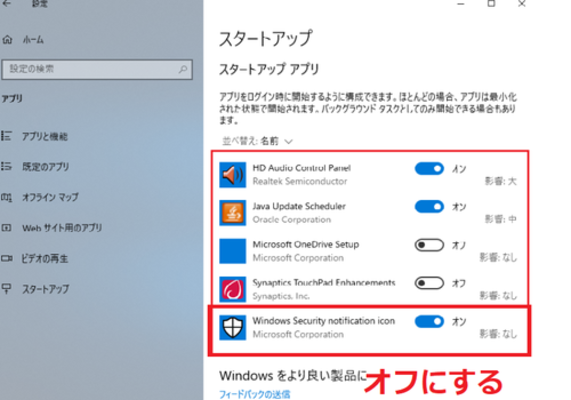Click the Windows Security shield icon

232,328
